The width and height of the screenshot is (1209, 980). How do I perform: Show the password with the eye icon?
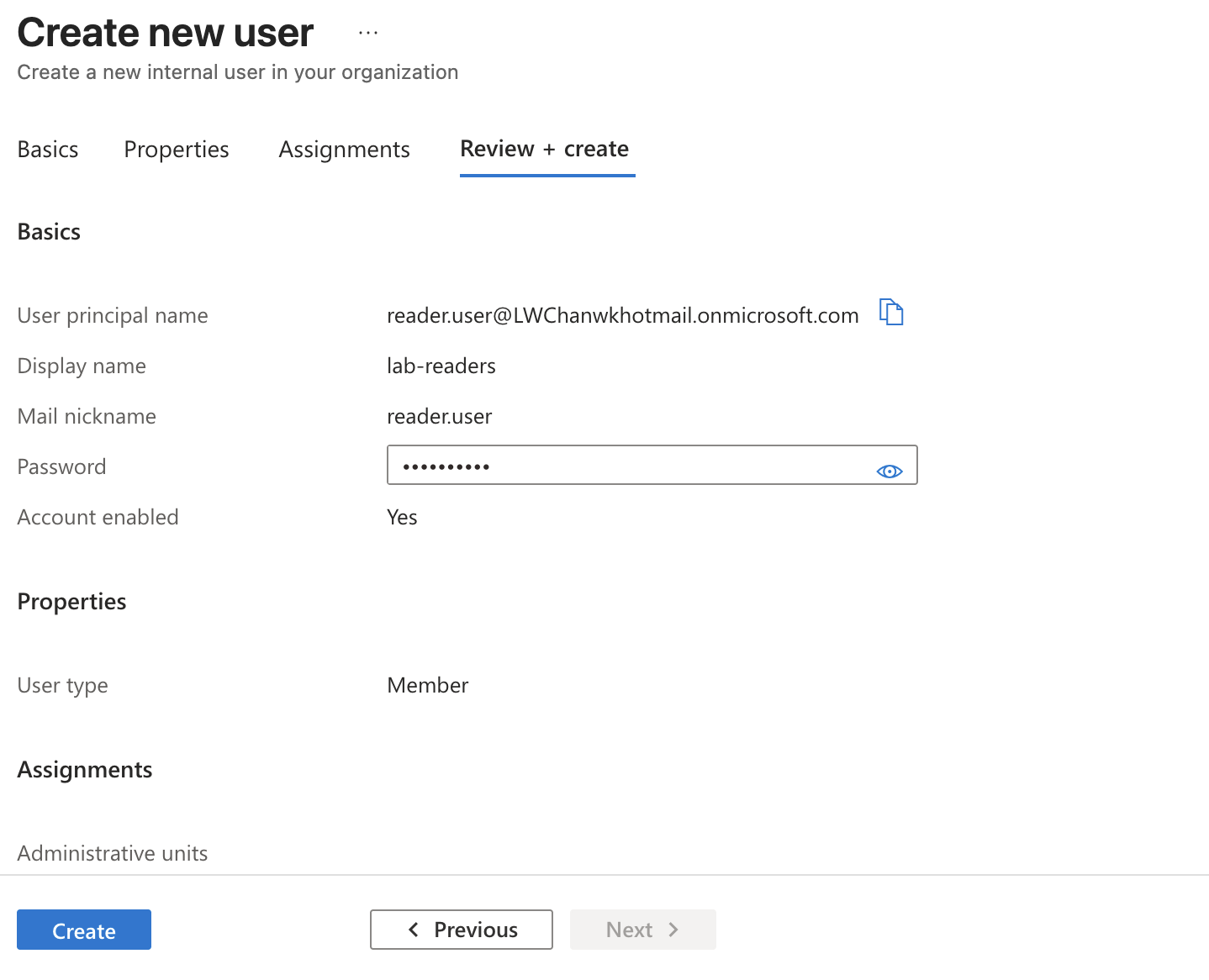[x=890, y=472]
